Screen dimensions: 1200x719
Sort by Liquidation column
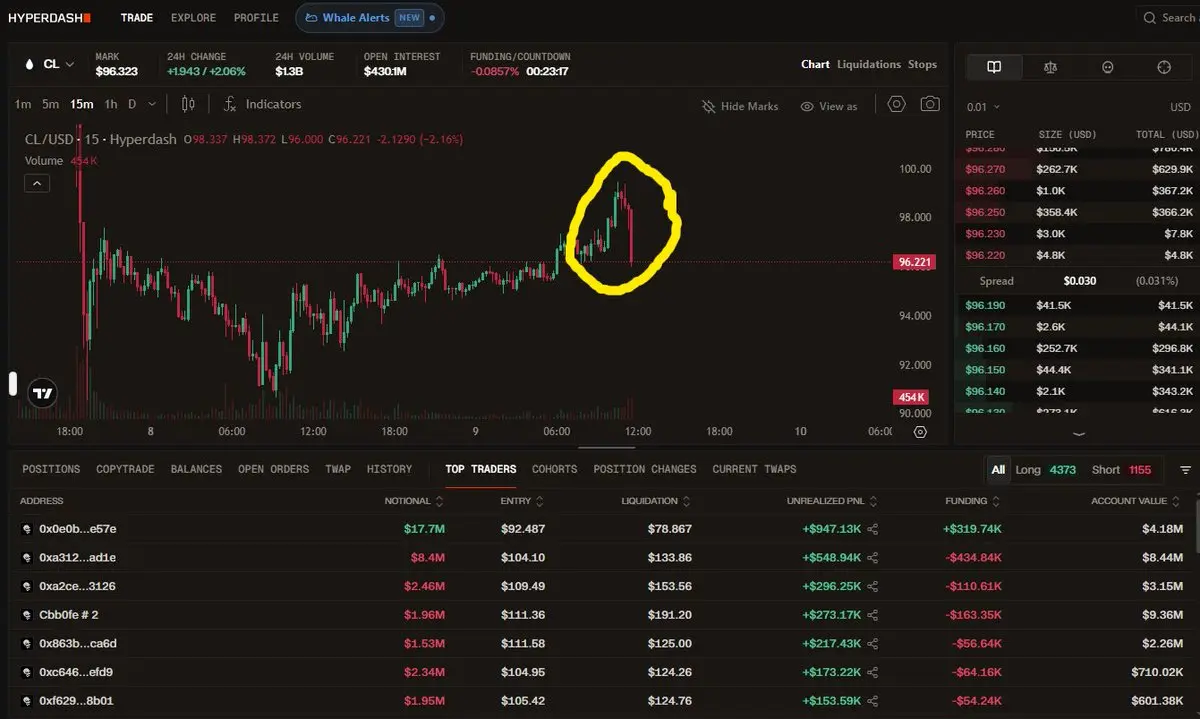coord(656,501)
